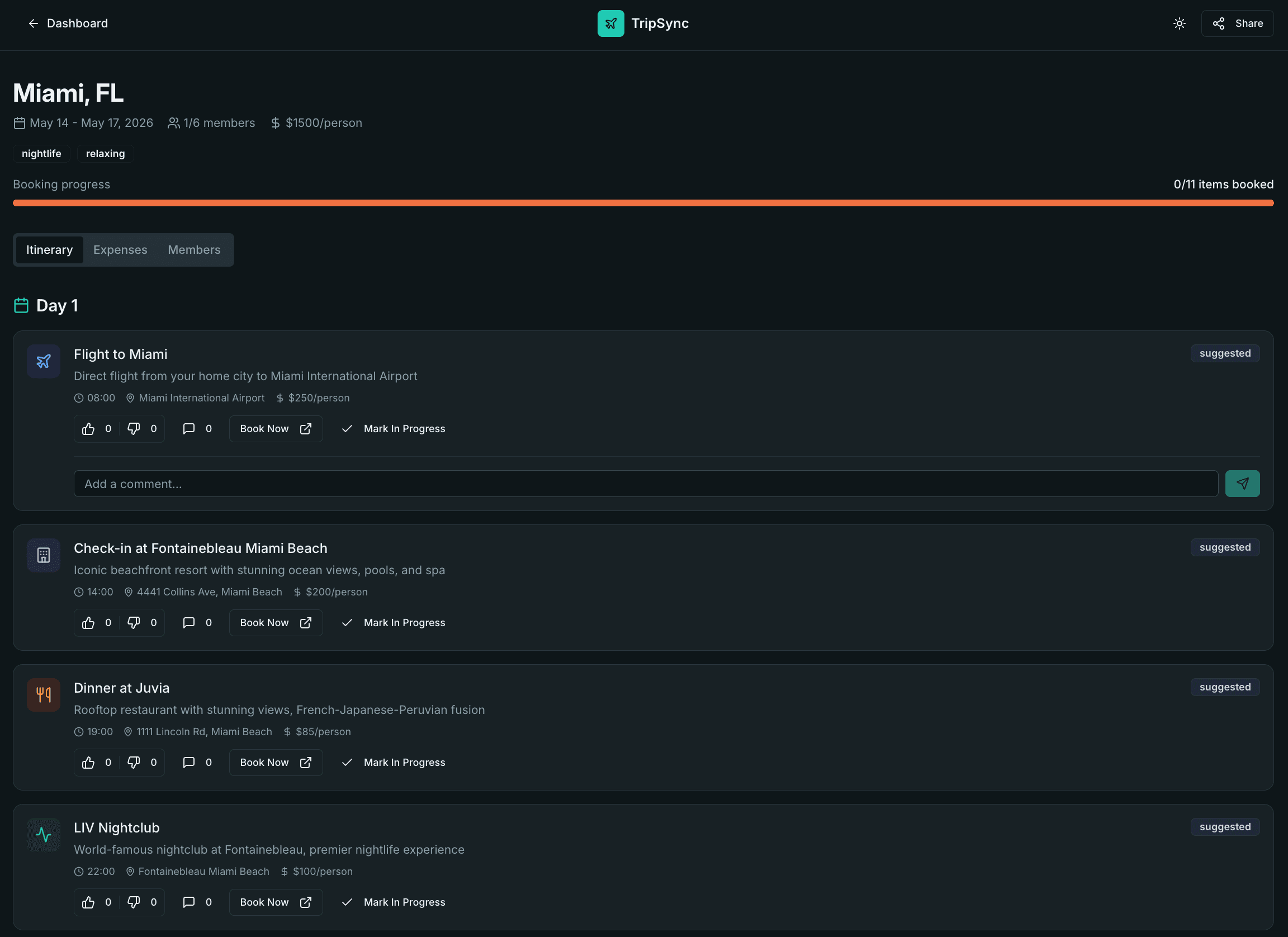The width and height of the screenshot is (1288, 937).
Task: Click the booking progress bar
Action: (x=643, y=203)
